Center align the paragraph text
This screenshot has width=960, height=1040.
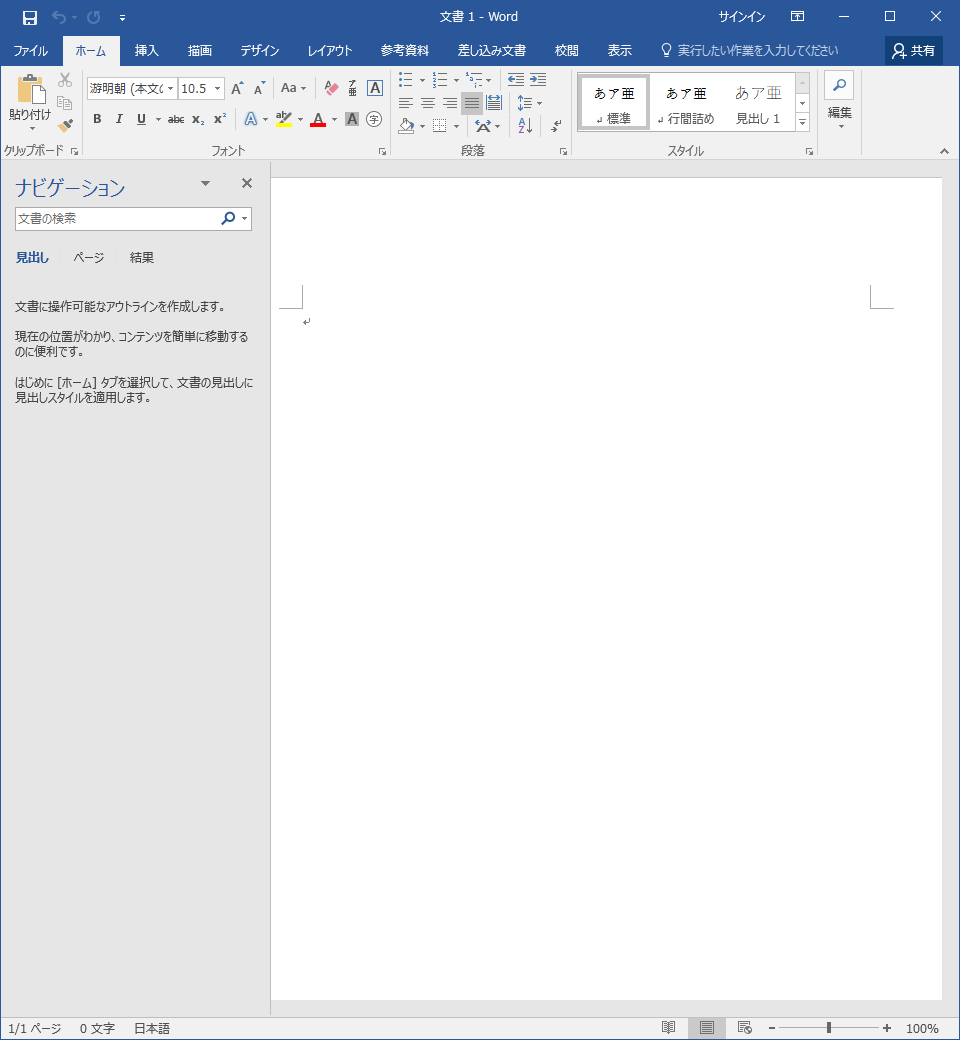pos(428,103)
